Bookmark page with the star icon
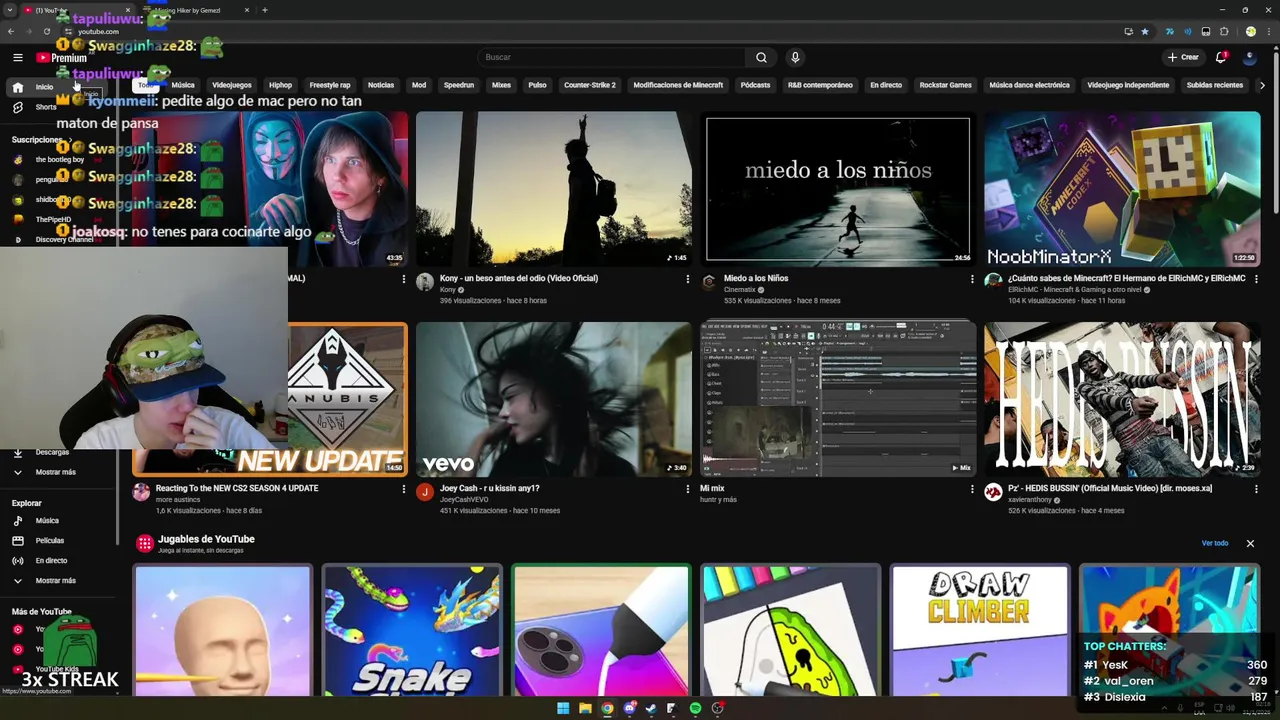The image size is (1280, 720). click(1145, 31)
